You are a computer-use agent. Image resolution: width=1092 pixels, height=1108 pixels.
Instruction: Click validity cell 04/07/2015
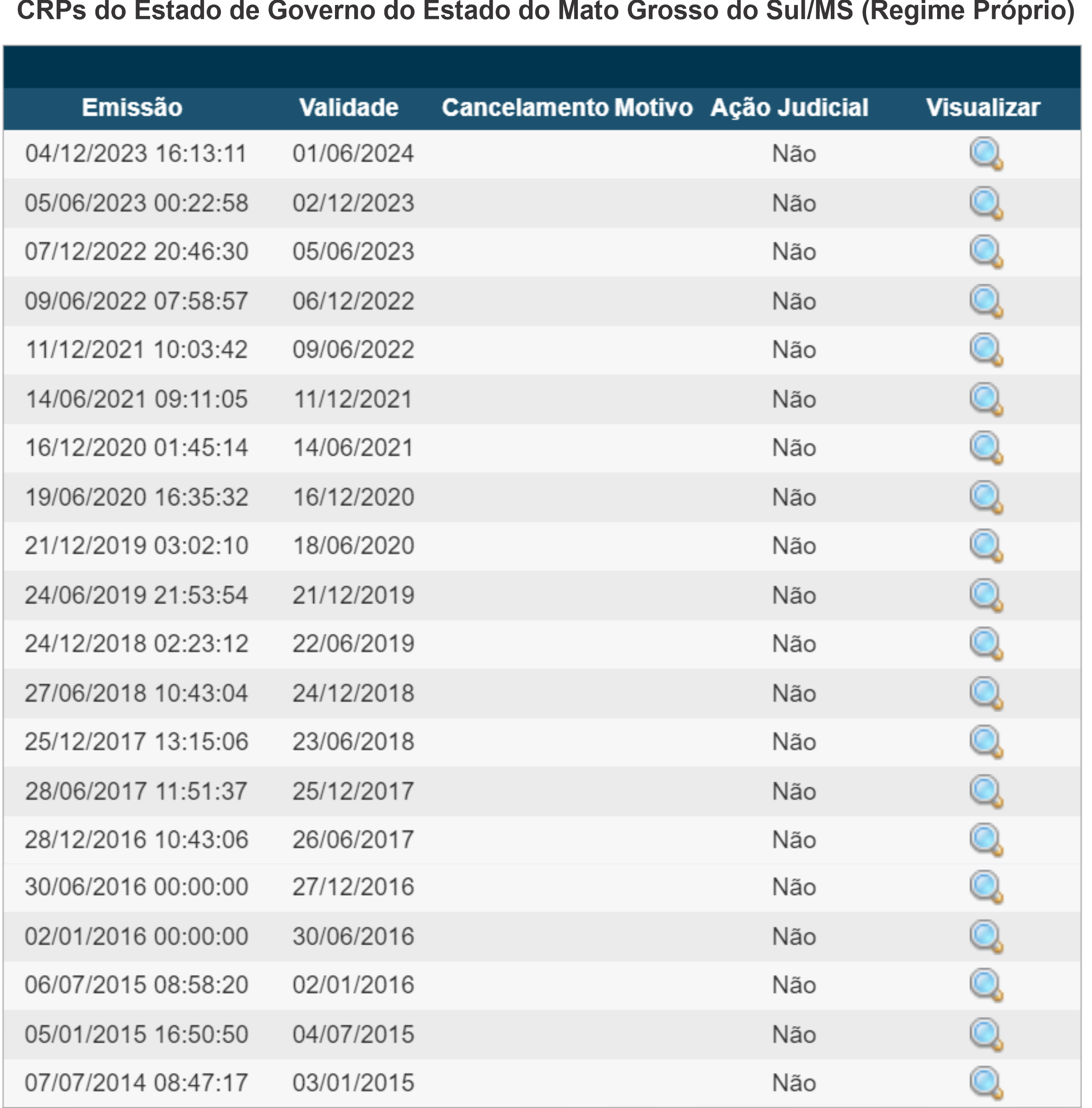pos(353,1035)
